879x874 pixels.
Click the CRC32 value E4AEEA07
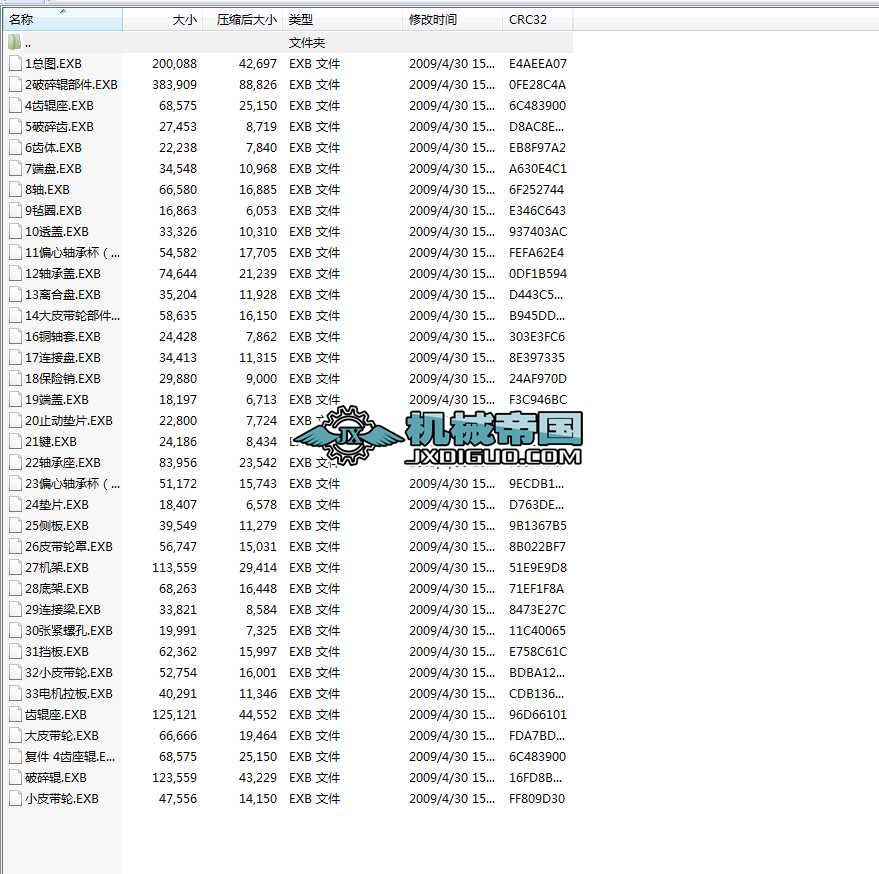[538, 63]
